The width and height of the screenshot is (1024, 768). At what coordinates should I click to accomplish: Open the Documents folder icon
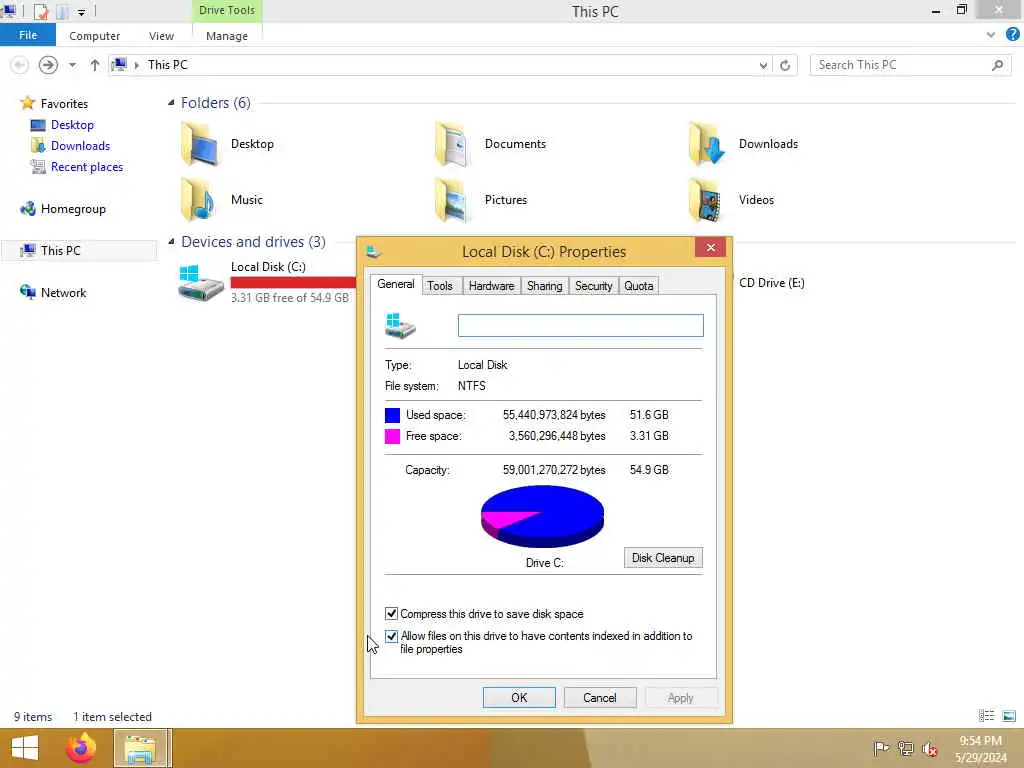click(453, 144)
